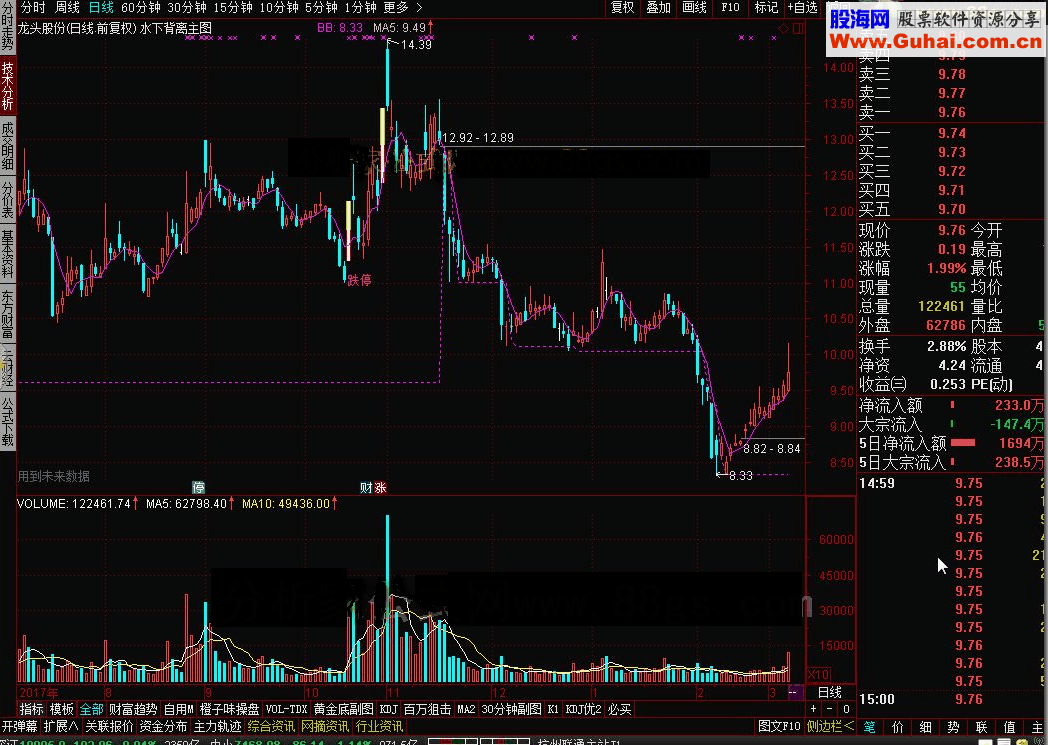Switch to the 15分钟 period
This screenshot has width=1048, height=745.
point(233,7)
